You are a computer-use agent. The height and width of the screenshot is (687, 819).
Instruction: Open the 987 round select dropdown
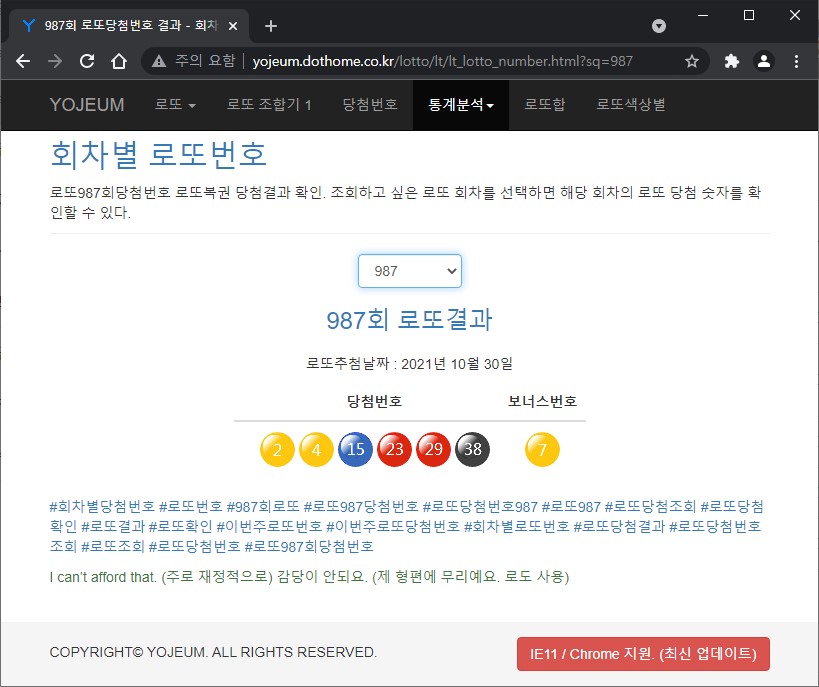410,271
